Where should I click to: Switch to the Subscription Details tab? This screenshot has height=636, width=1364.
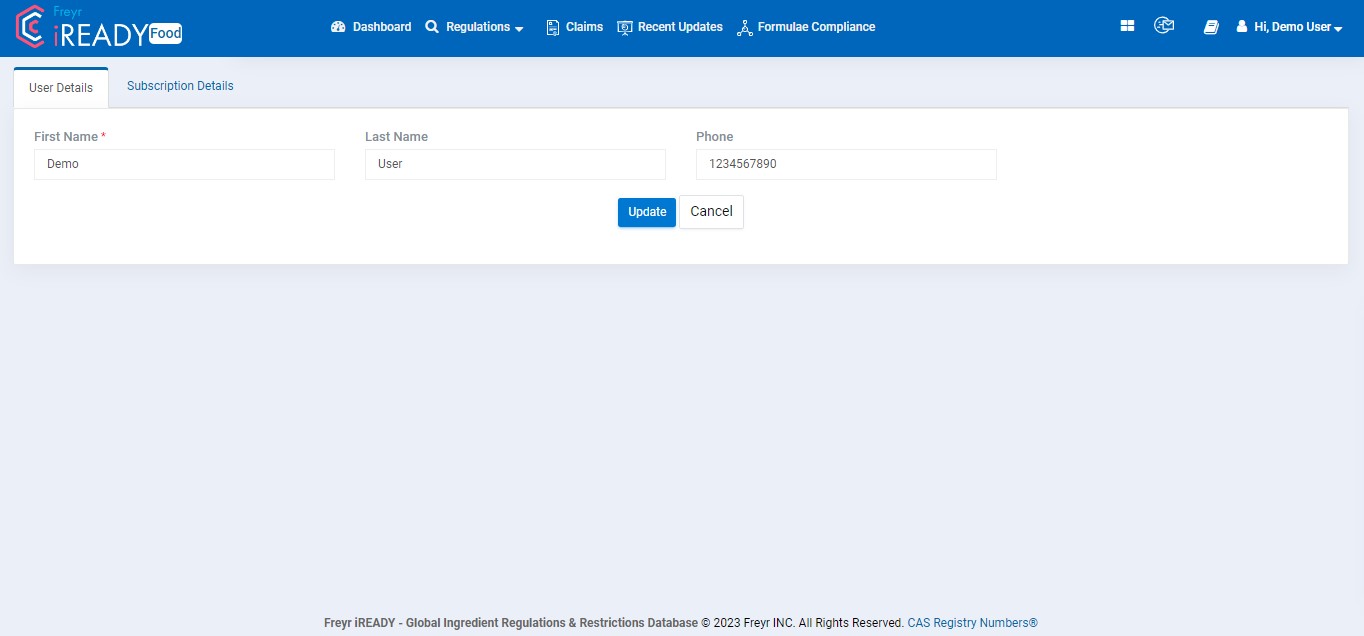pos(180,86)
